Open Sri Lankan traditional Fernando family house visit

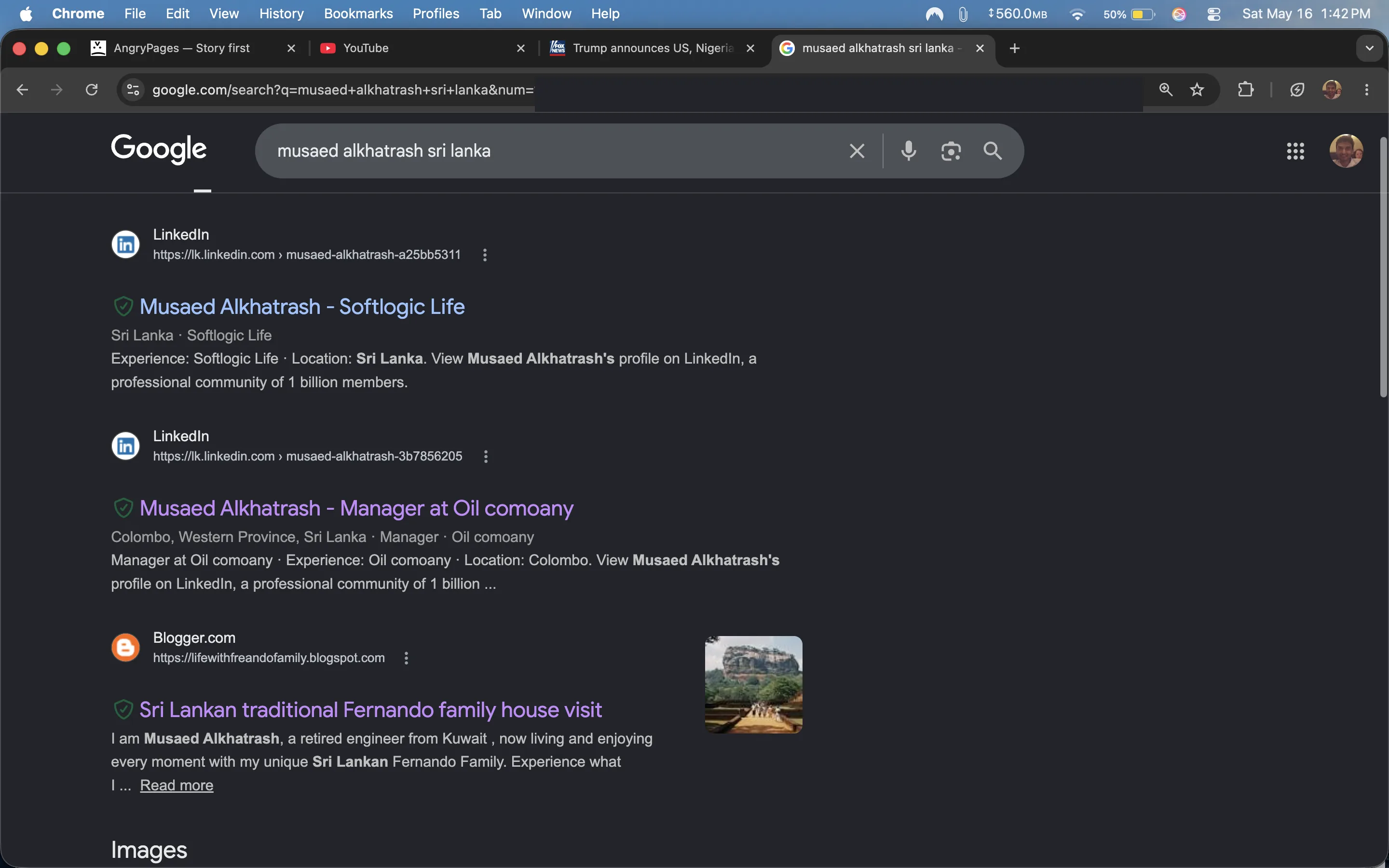[371, 709]
